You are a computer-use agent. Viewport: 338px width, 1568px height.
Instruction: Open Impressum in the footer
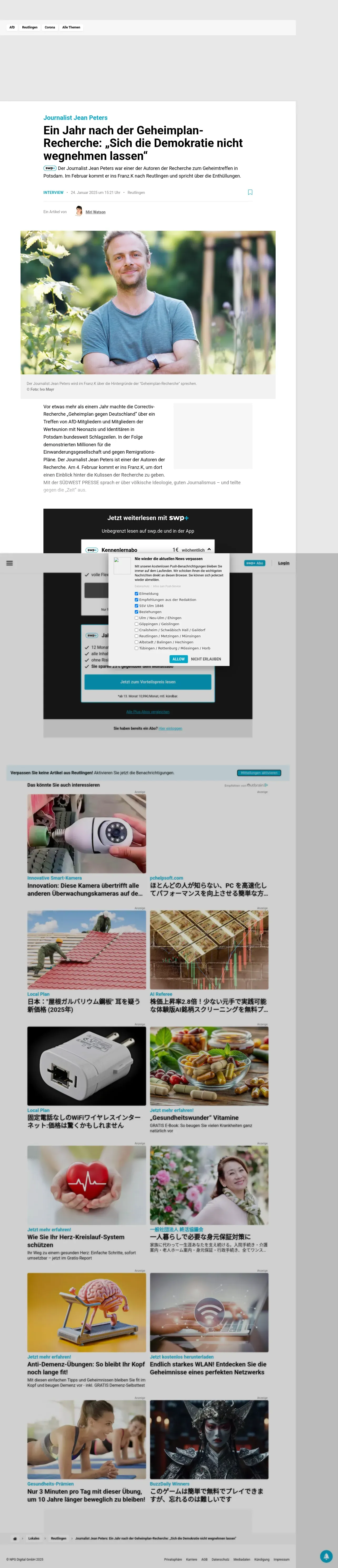[x=281, y=1560]
